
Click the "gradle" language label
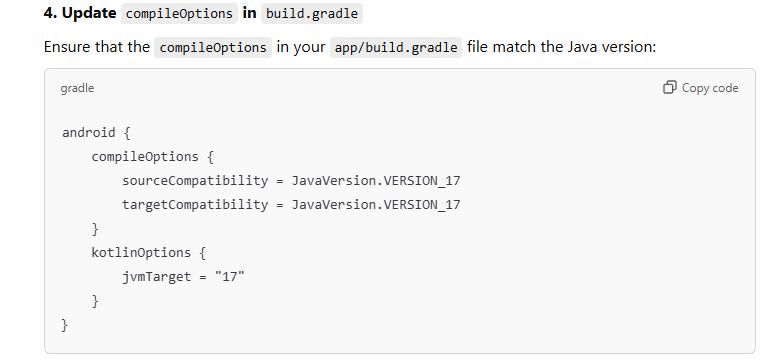[x=77, y=88]
